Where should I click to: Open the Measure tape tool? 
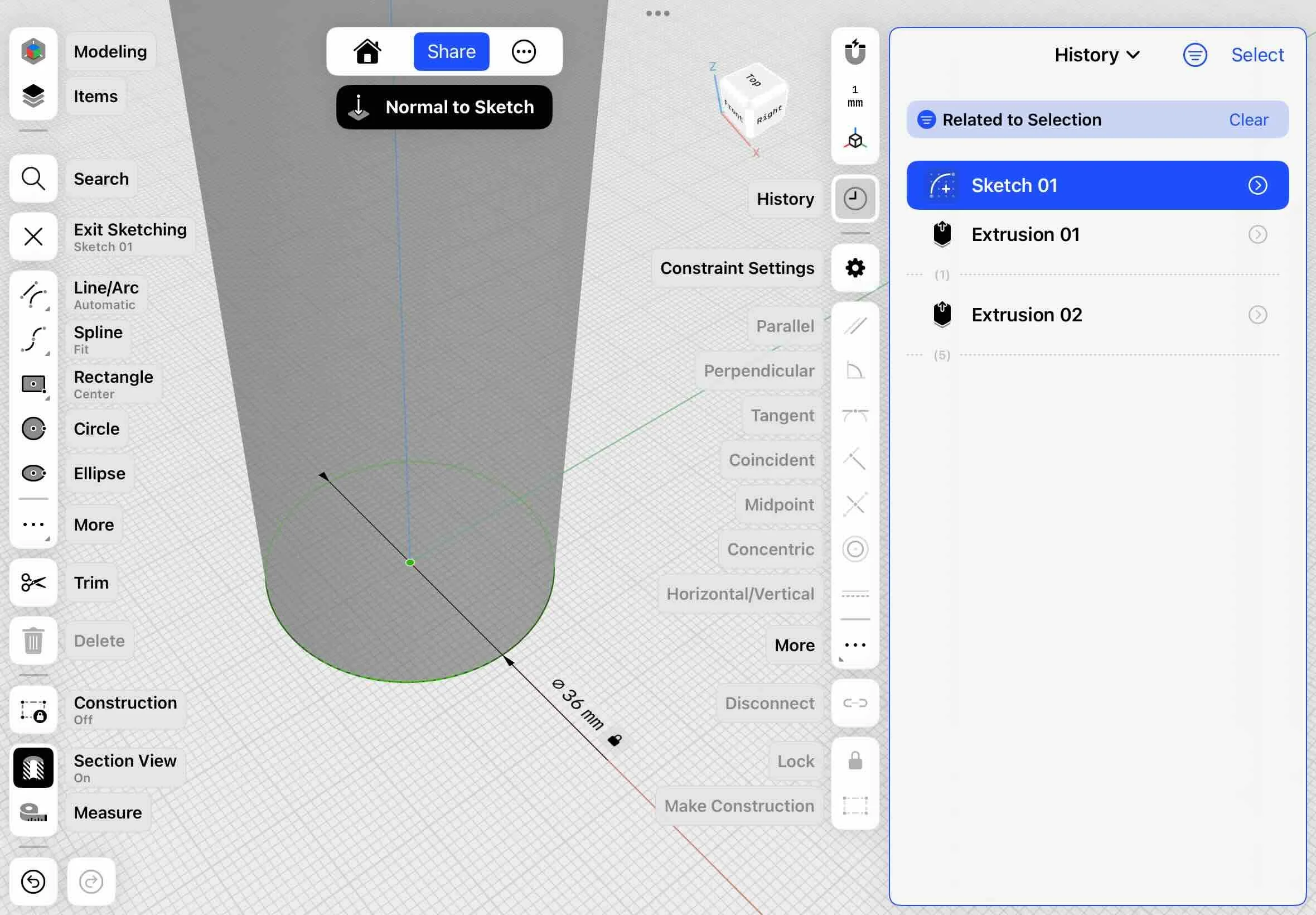click(33, 812)
